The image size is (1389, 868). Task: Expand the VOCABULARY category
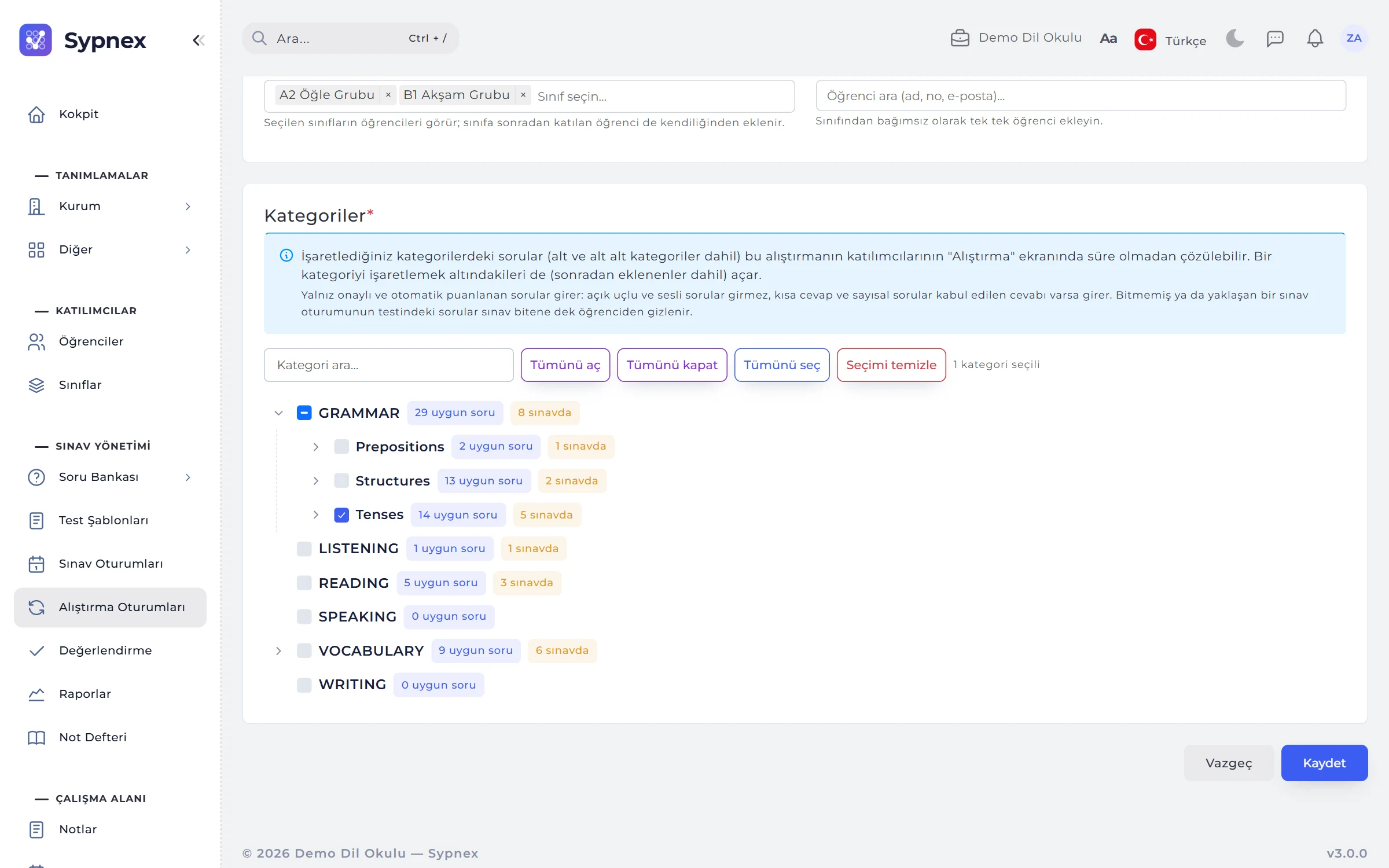[278, 650]
